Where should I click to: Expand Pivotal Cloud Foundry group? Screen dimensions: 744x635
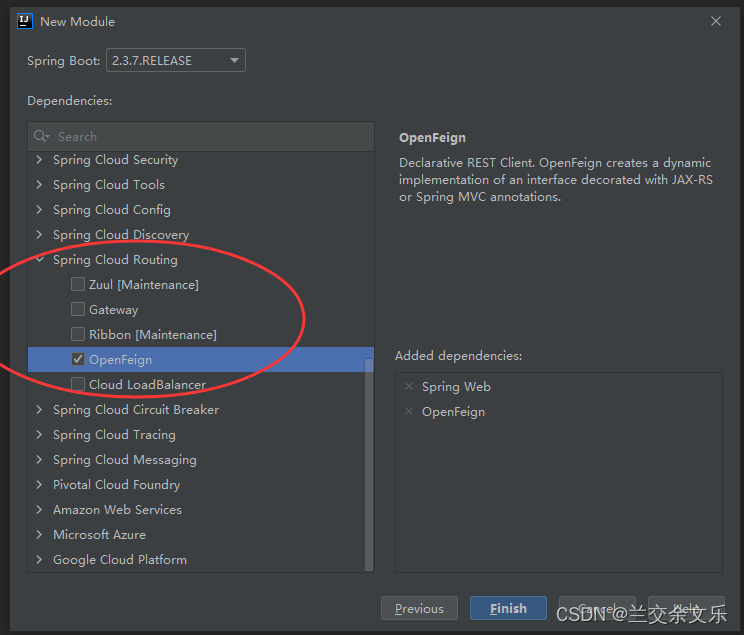(39, 485)
